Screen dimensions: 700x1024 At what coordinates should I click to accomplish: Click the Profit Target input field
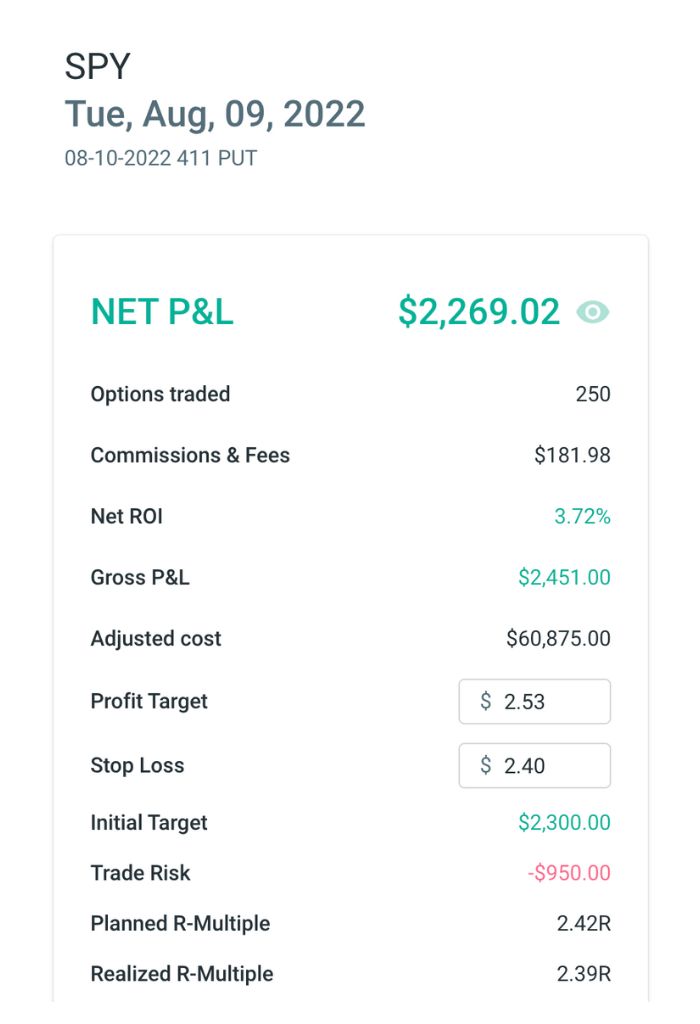click(x=534, y=701)
